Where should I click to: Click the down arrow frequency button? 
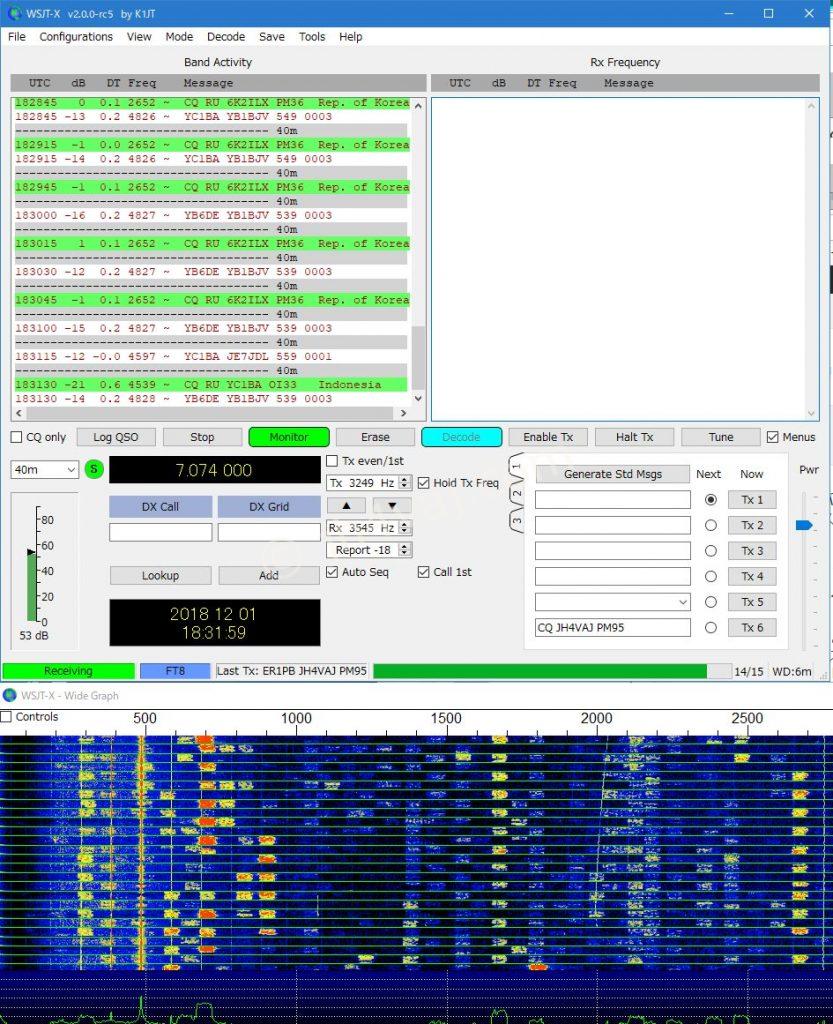392,505
